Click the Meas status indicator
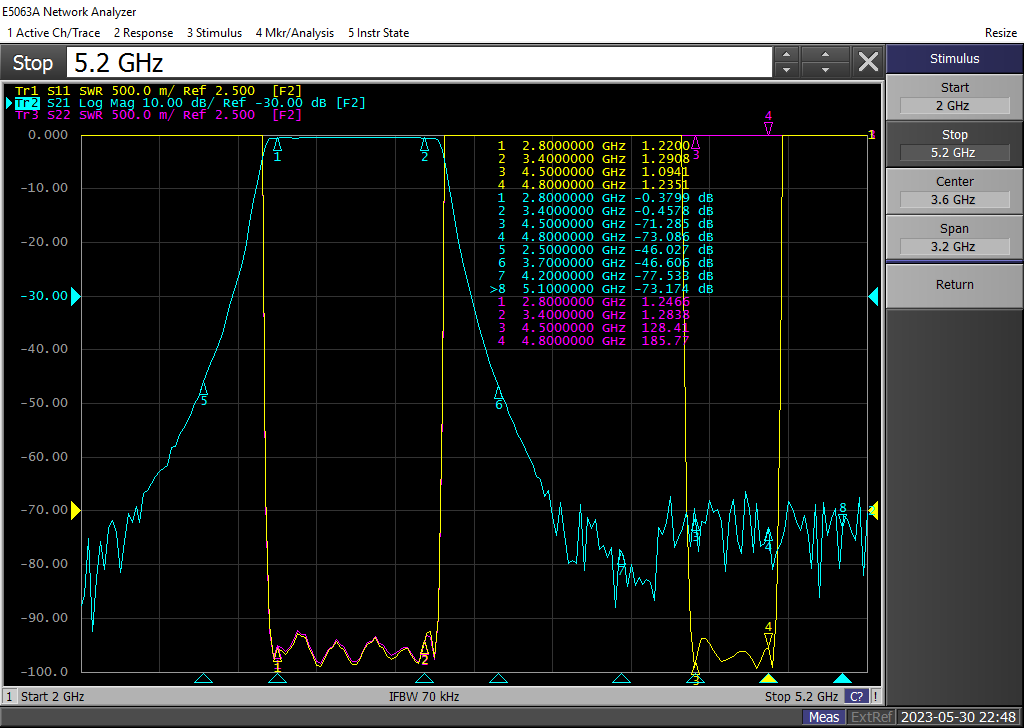This screenshot has height=728, width=1024. [x=824, y=717]
